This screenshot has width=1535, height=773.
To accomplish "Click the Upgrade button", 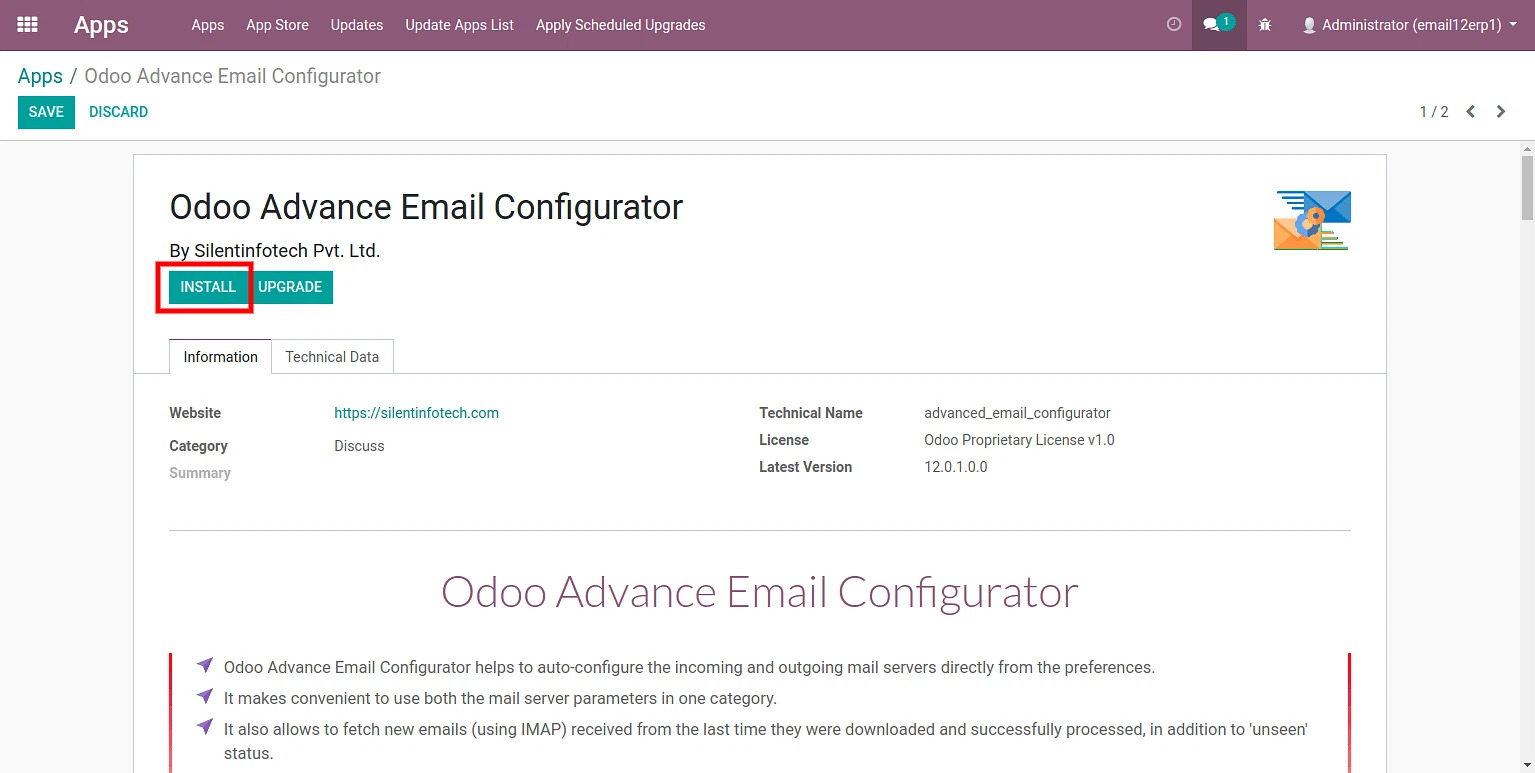I will pyautogui.click(x=290, y=287).
